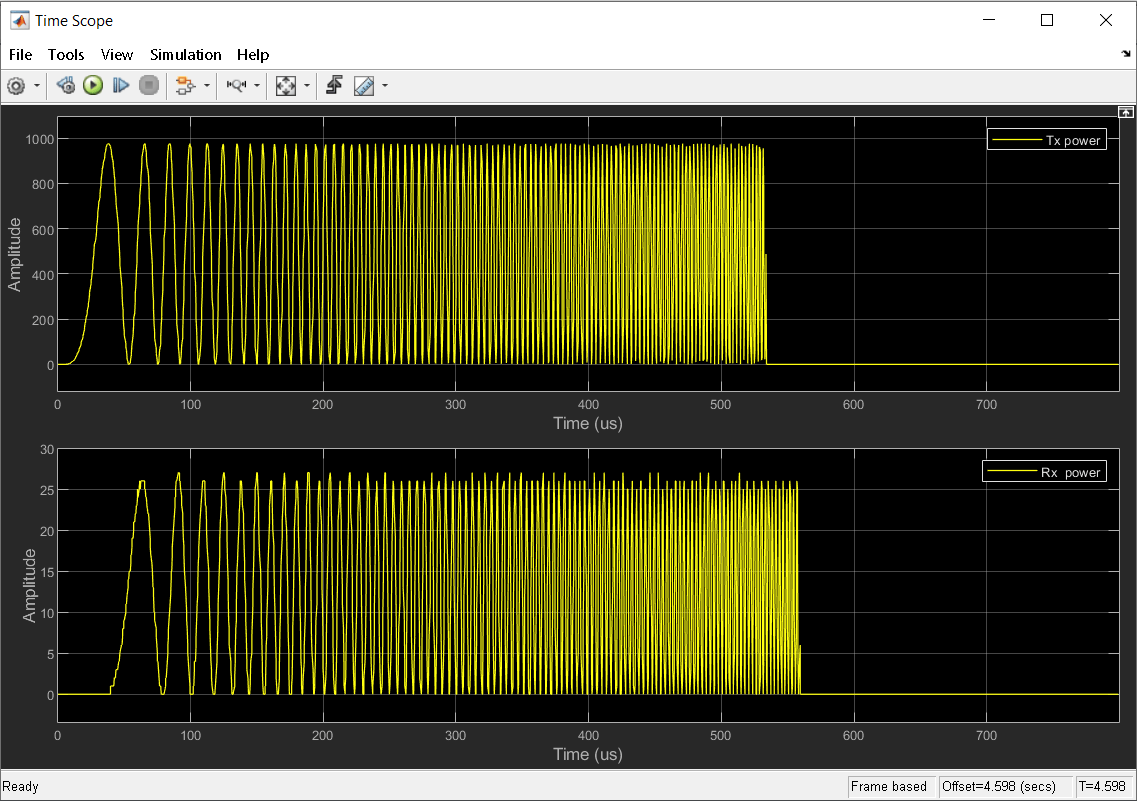Expand the dropdown arrow beside gear icon
This screenshot has height=801, width=1137.
37,86
